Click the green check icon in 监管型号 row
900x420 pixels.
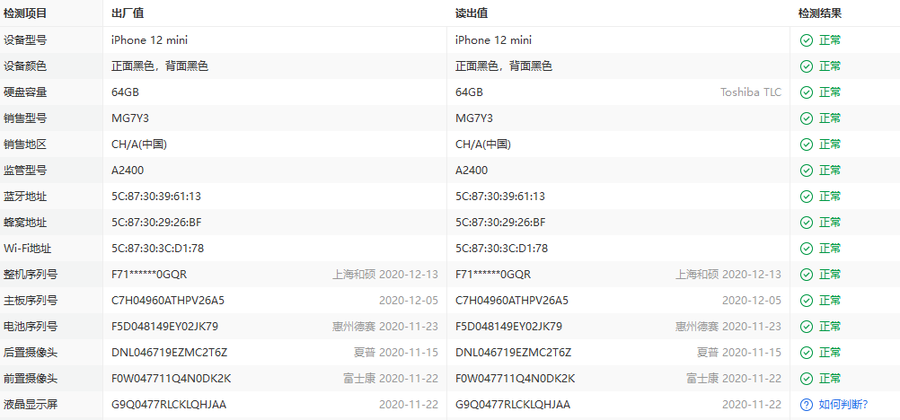(806, 170)
